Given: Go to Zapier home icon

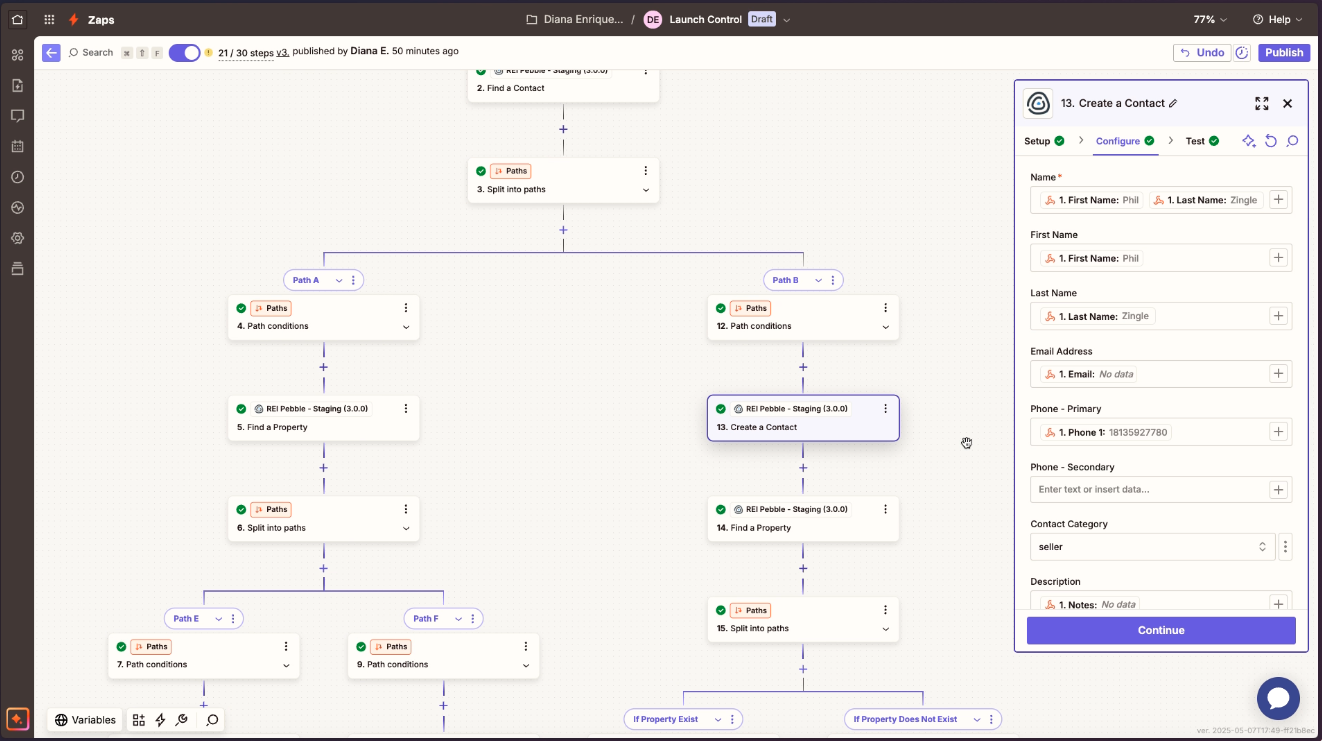Looking at the screenshot, I should (17, 19).
